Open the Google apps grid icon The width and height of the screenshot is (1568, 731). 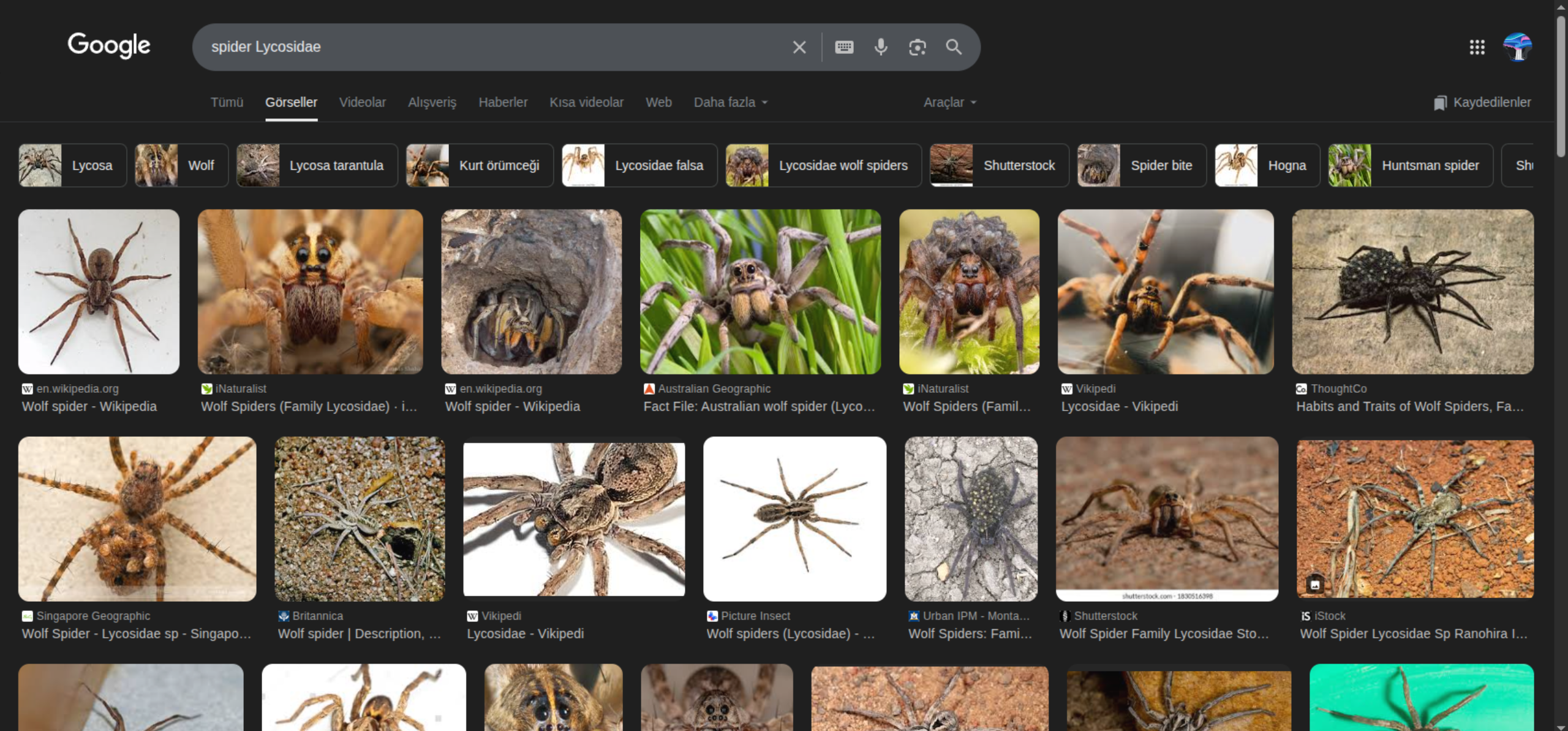coord(1477,47)
